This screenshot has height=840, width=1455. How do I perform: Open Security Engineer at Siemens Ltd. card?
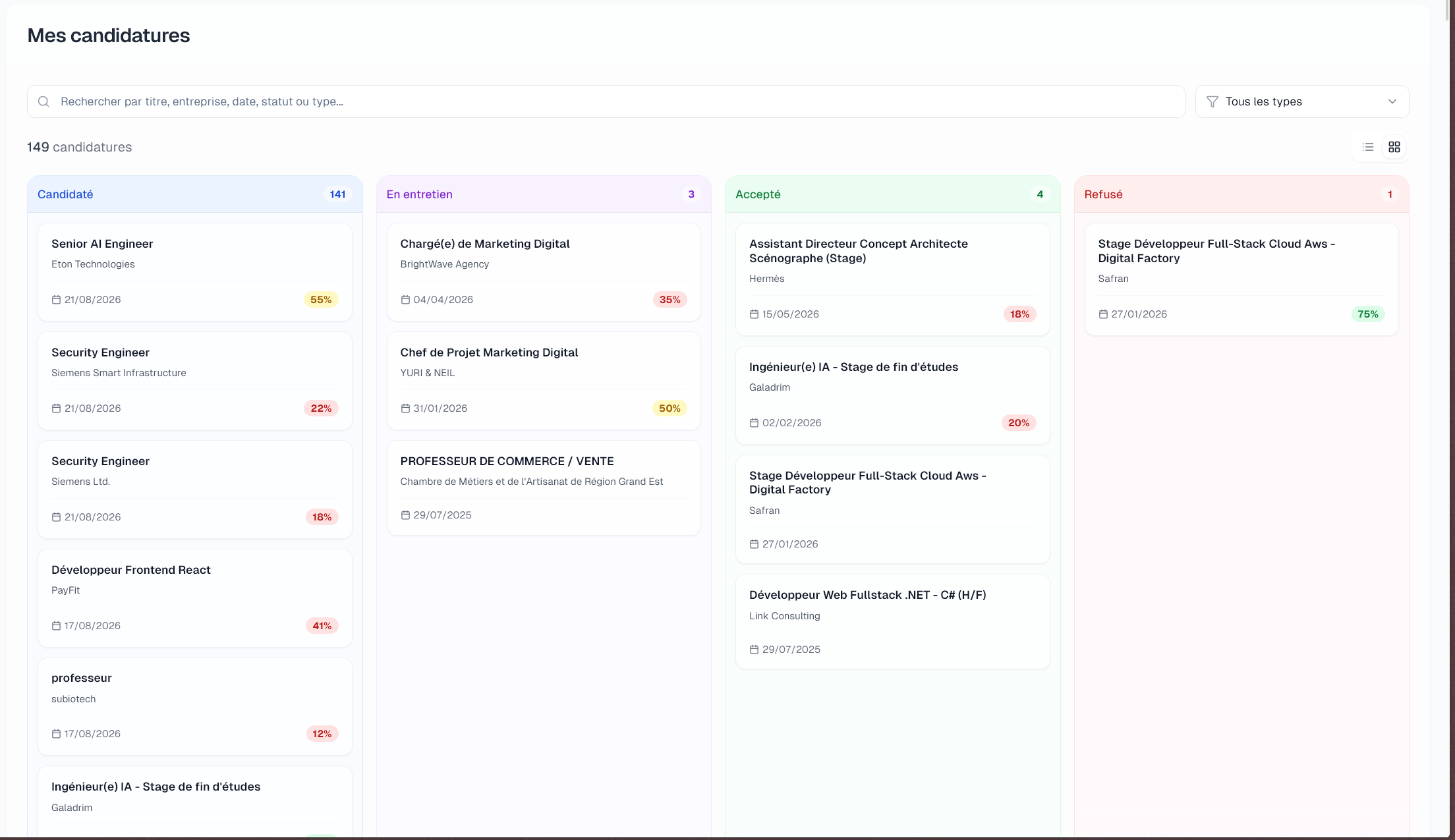195,490
